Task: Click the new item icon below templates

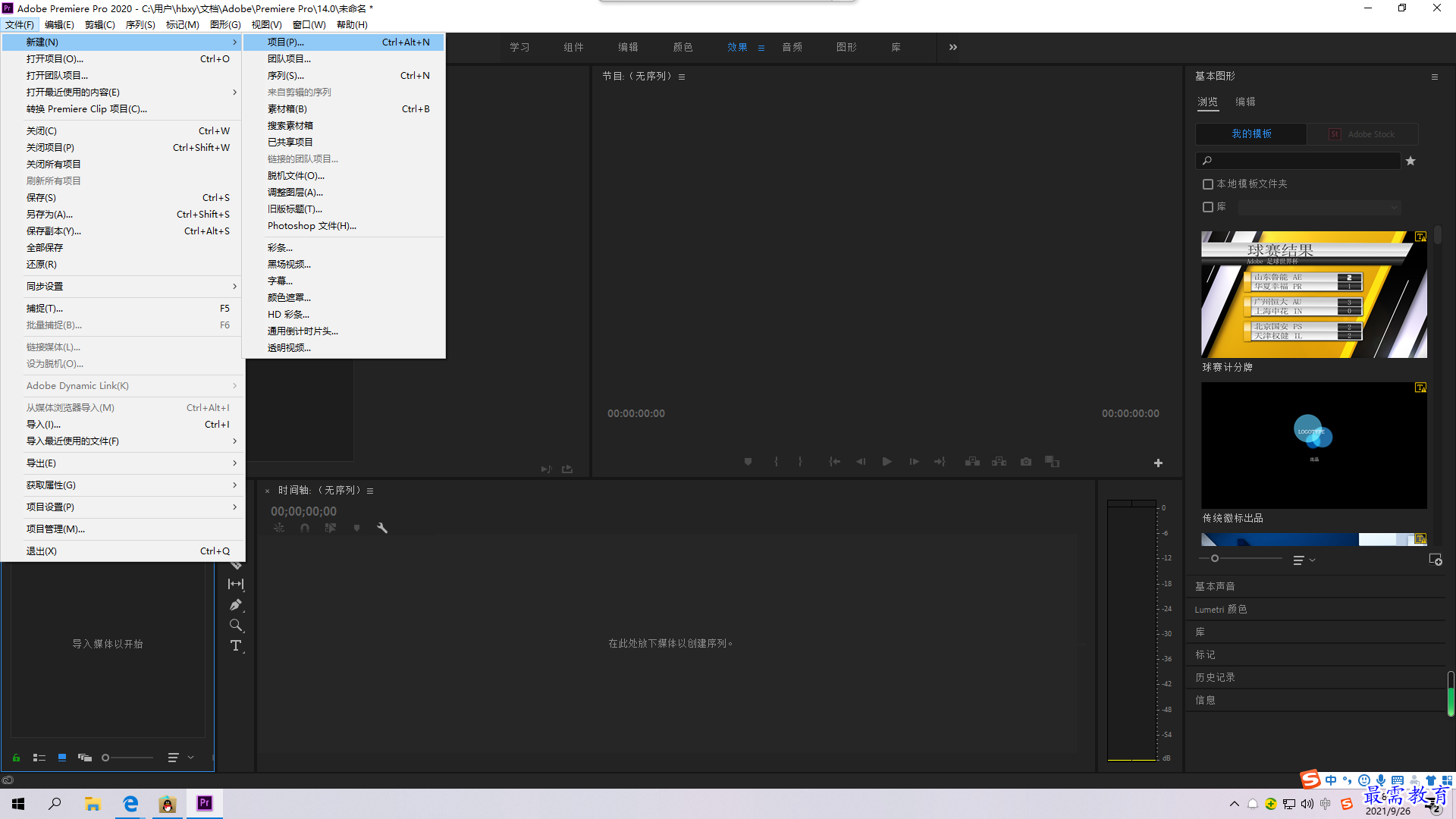Action: pos(1435,560)
